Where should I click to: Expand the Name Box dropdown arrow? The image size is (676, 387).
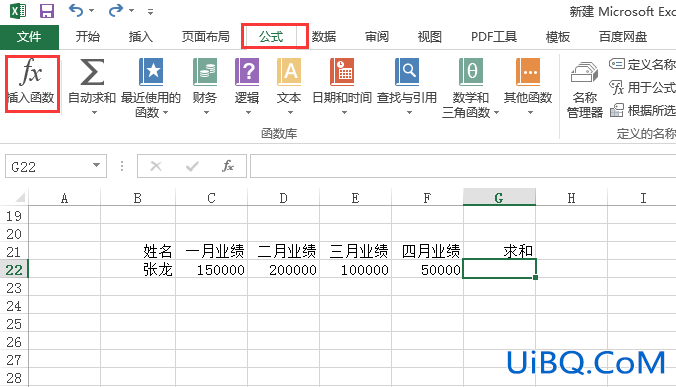[97, 166]
